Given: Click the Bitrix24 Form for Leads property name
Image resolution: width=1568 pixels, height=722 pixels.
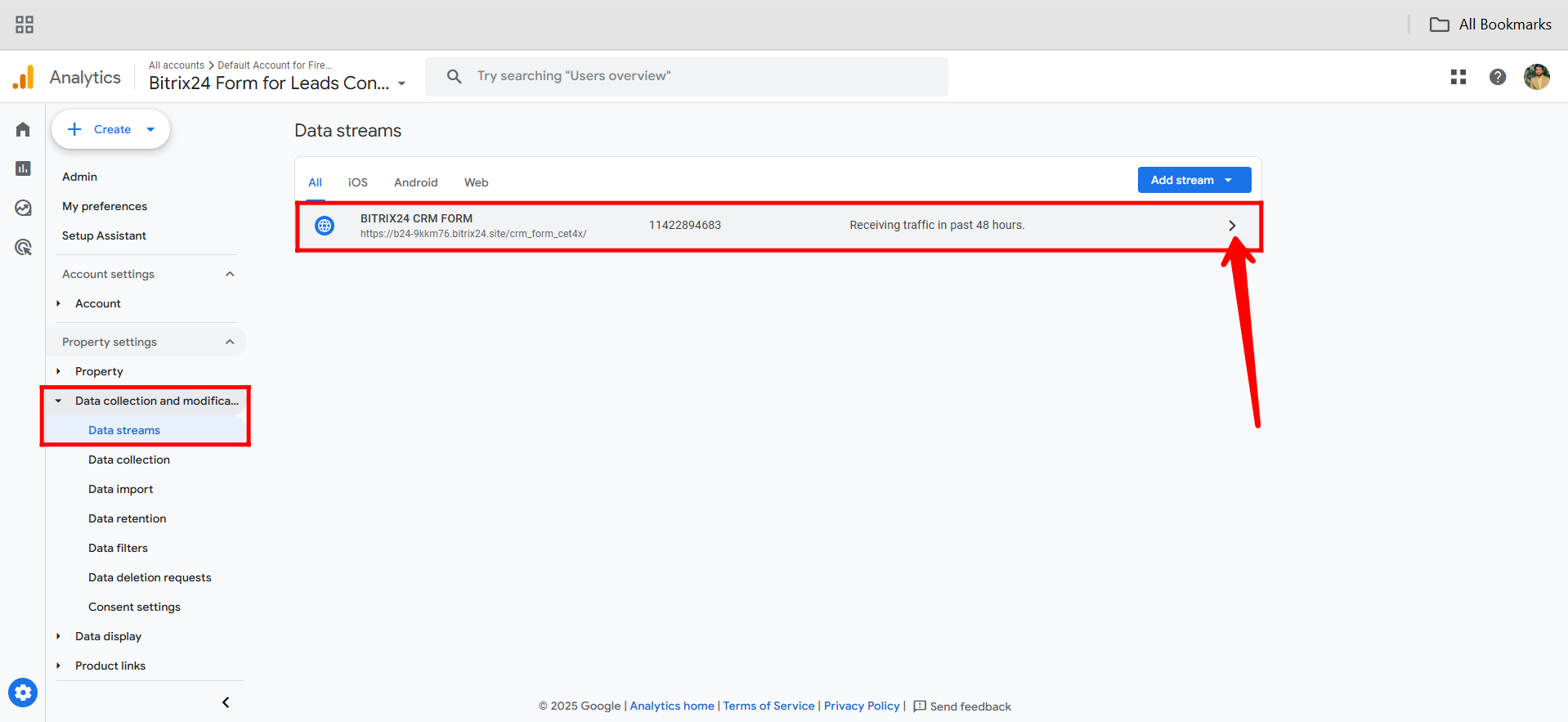Looking at the screenshot, I should [x=269, y=83].
